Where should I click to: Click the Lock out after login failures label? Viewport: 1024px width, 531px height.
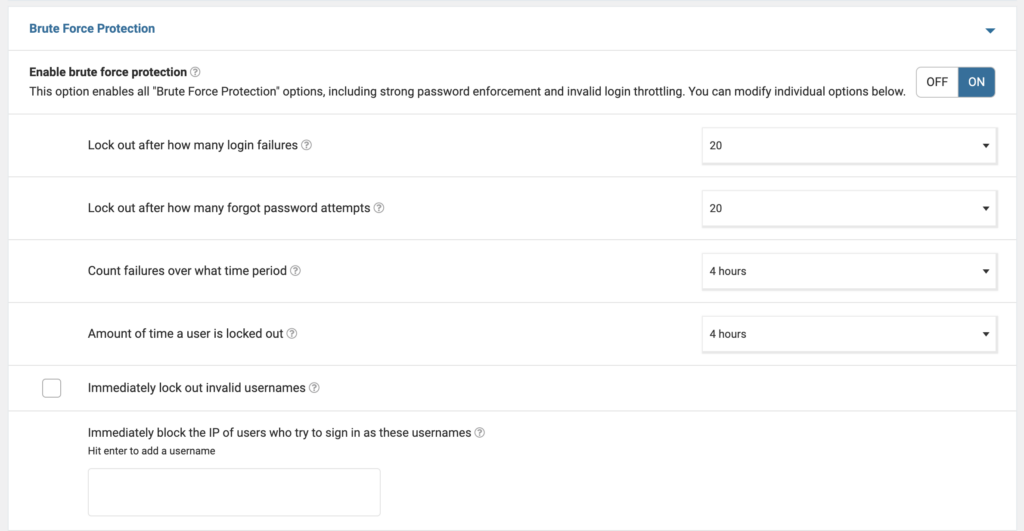[x=193, y=145]
